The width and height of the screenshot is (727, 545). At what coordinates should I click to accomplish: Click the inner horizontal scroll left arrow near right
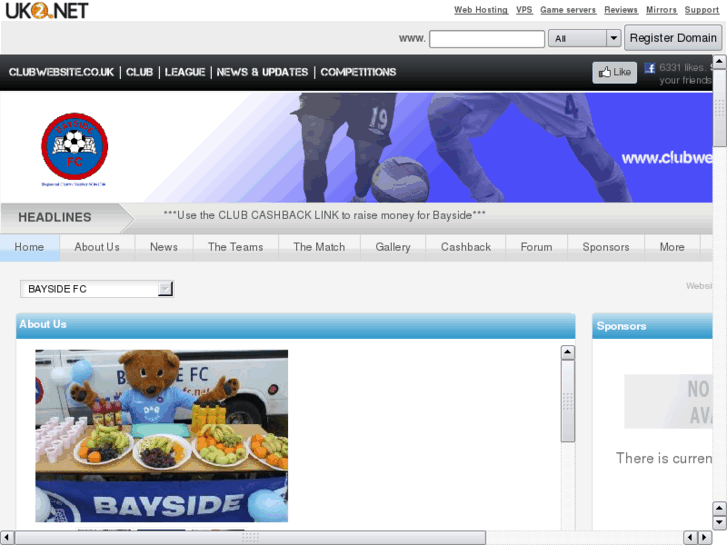(690, 538)
